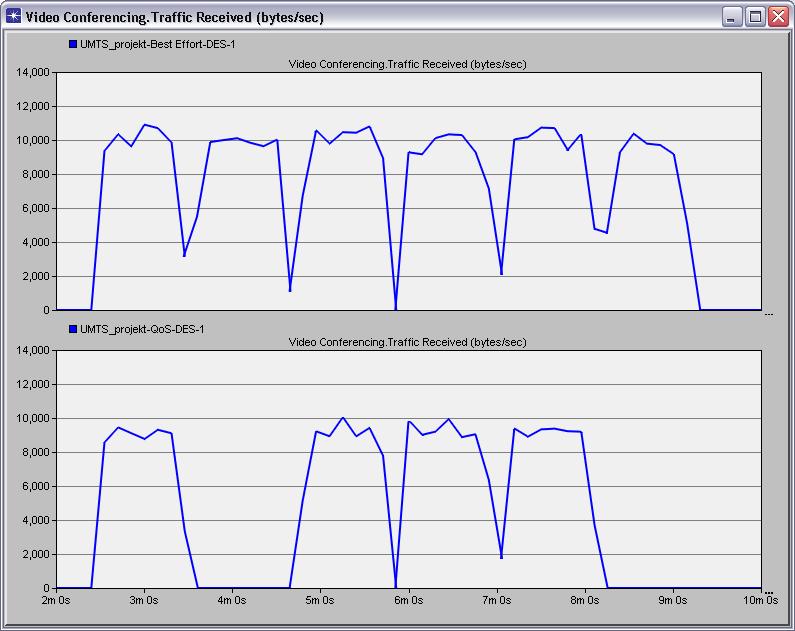The height and width of the screenshot is (631, 795).
Task: Click the 2,000 y-axis label on bottom graph
Action: click(35, 554)
